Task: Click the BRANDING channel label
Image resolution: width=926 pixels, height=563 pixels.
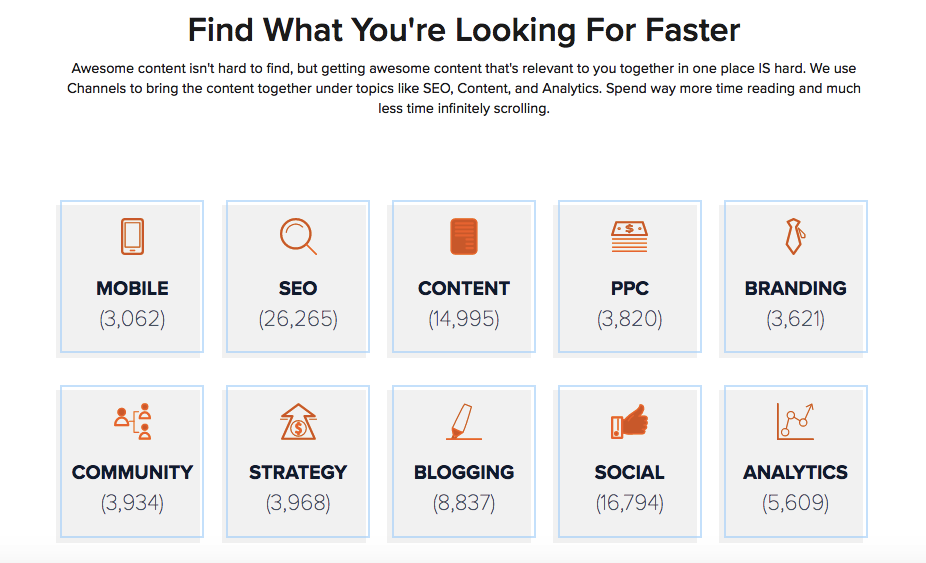Action: tap(795, 288)
